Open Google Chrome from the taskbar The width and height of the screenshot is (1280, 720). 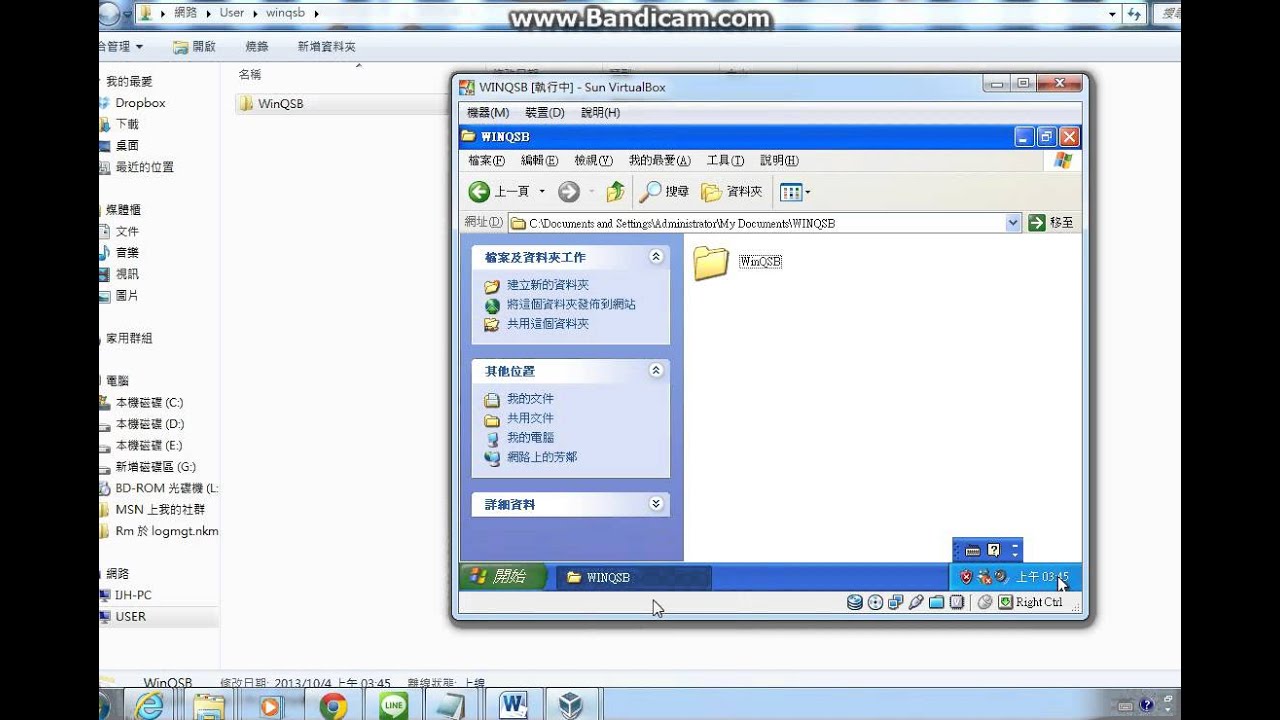(x=333, y=706)
